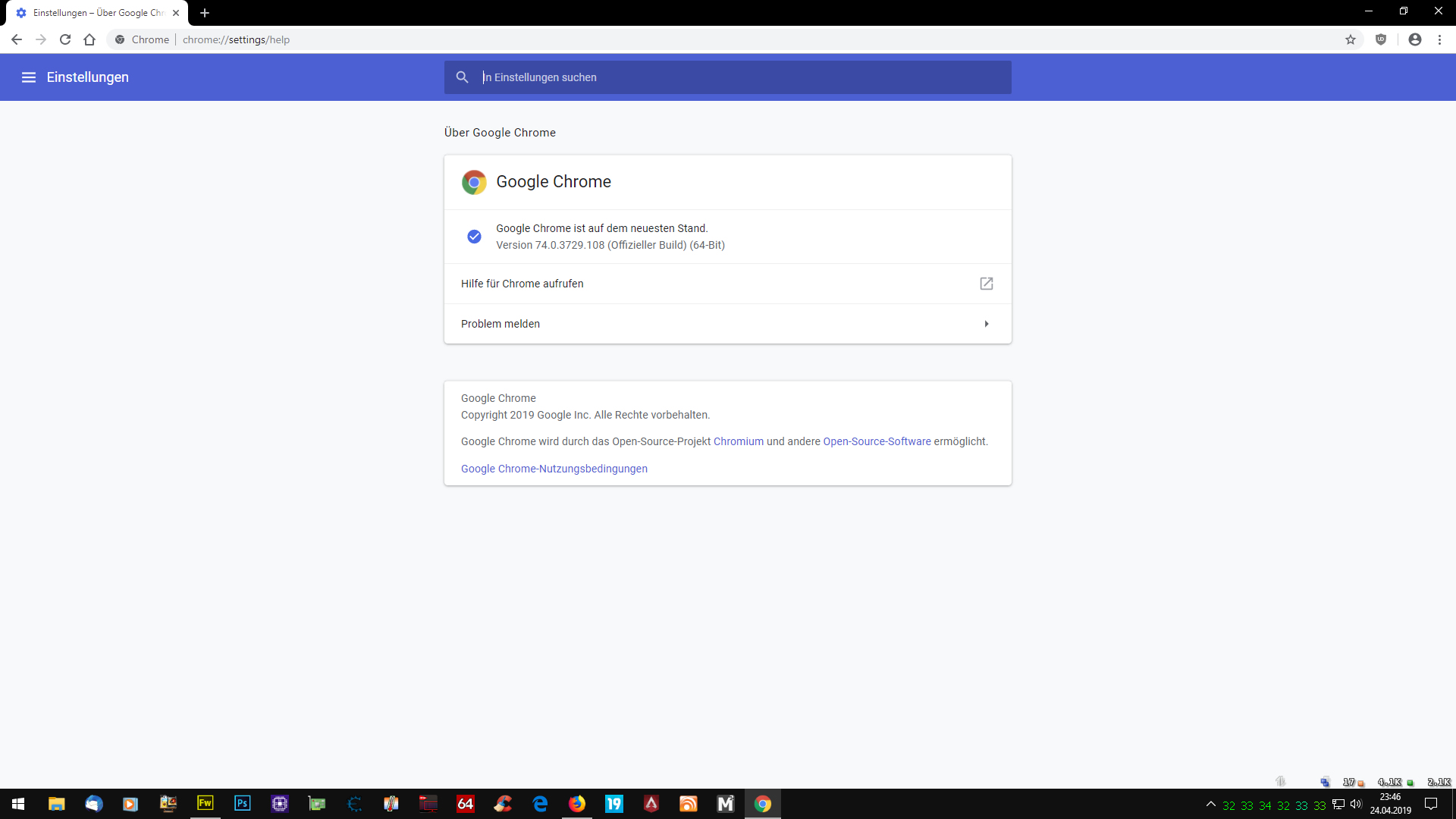Switch to Google Chrome taskbar icon
Viewport: 1456px width, 819px height.
(763, 804)
